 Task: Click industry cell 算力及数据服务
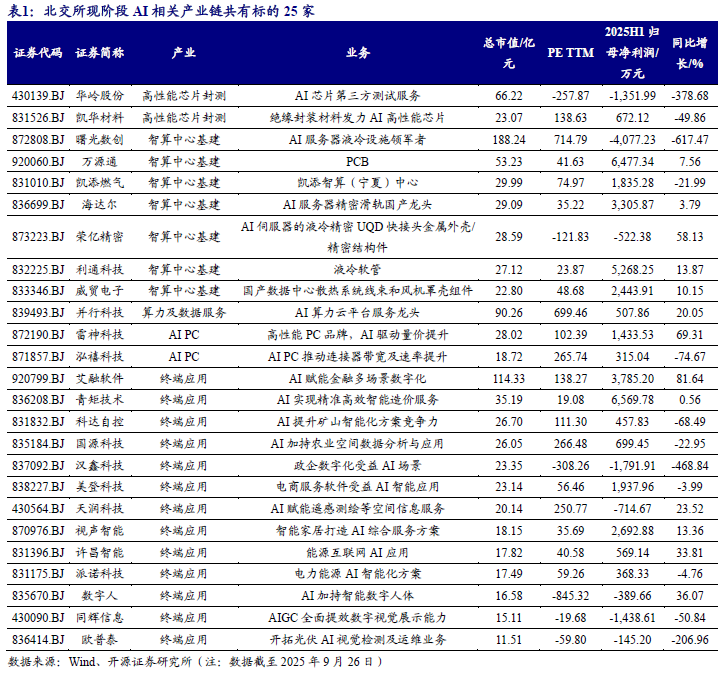point(184,313)
